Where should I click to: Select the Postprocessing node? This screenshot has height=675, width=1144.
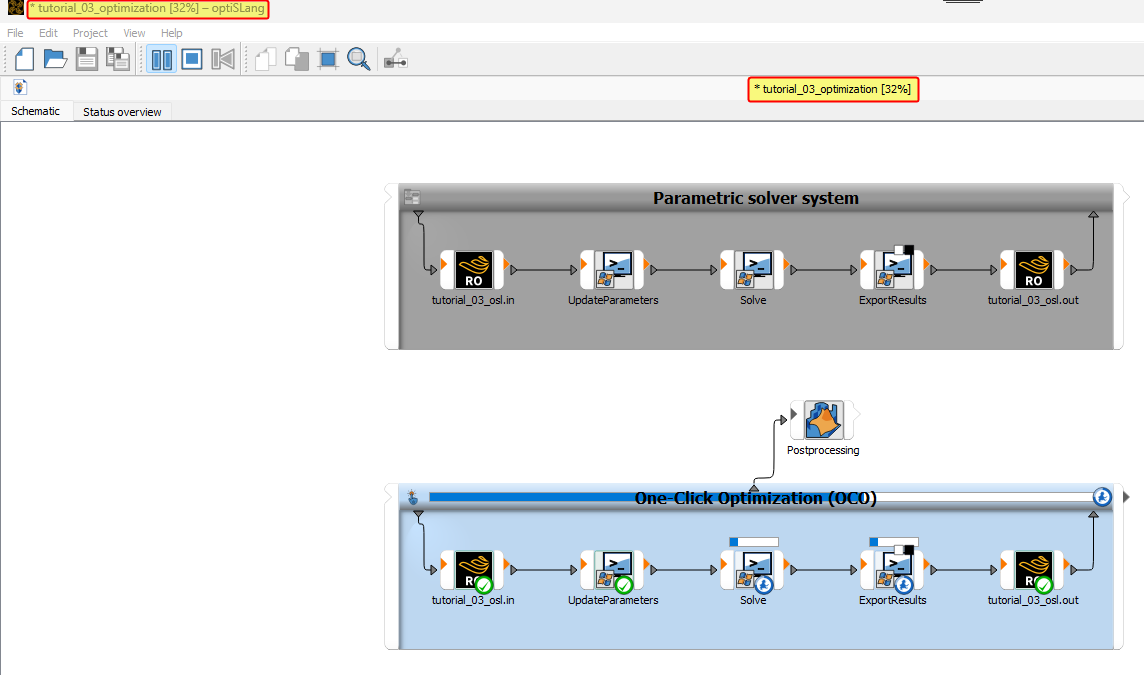[x=824, y=420]
